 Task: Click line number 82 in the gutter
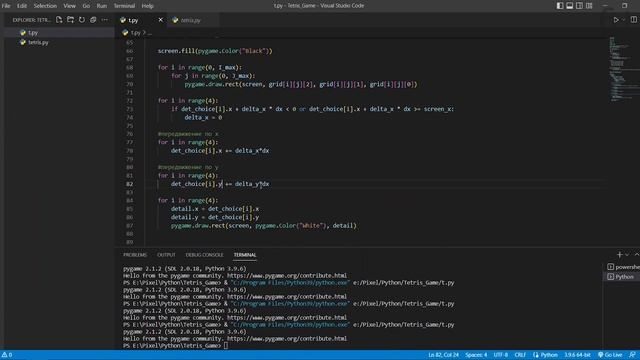129,184
